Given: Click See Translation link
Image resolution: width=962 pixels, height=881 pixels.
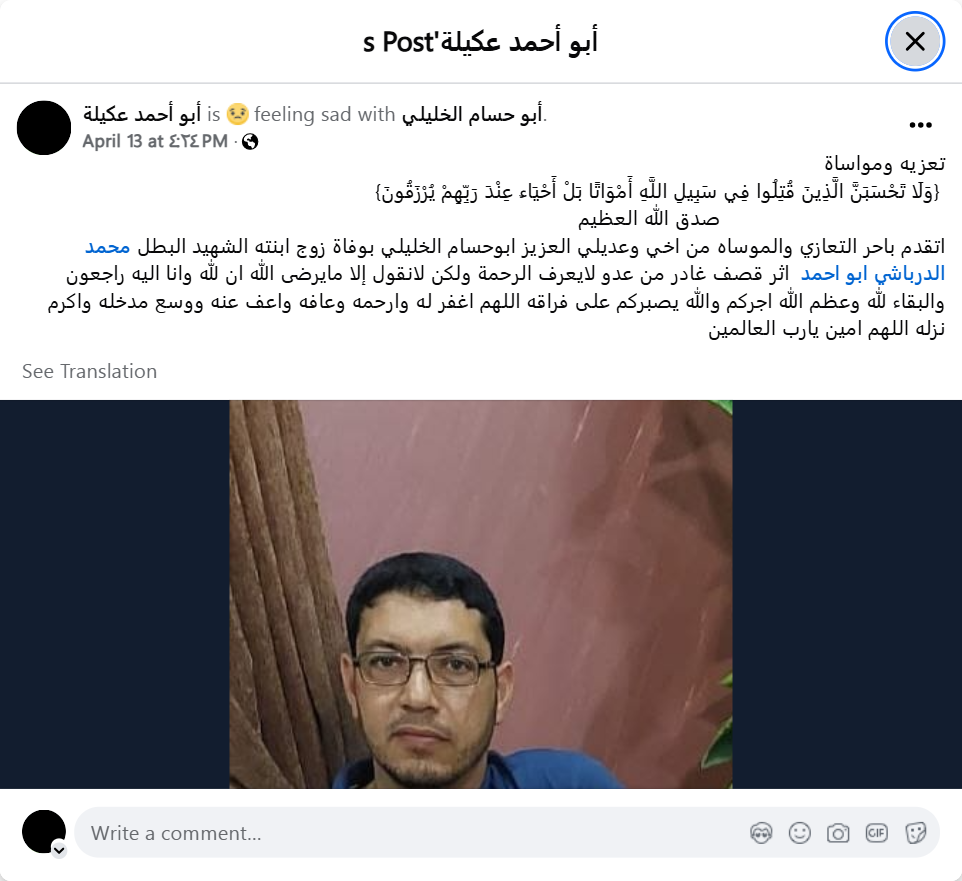Looking at the screenshot, I should point(90,371).
